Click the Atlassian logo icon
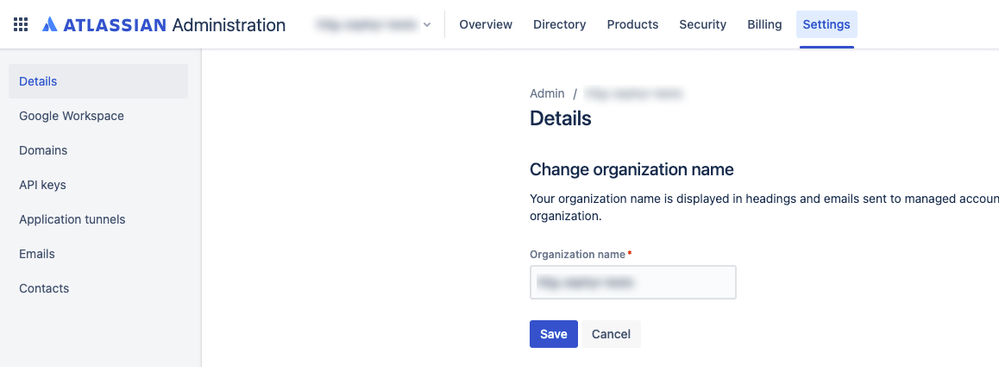 pos(50,25)
